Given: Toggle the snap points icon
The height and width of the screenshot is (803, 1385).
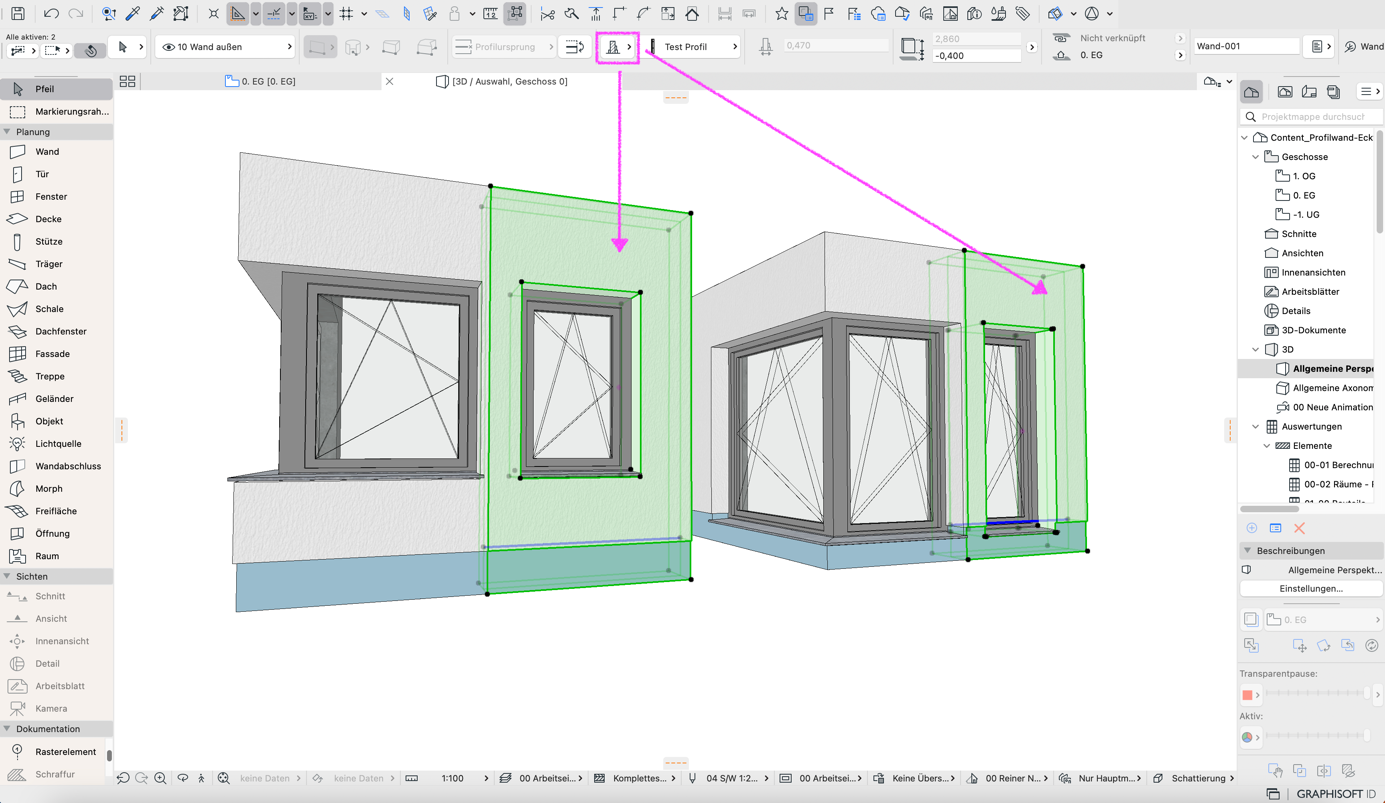Looking at the screenshot, I should 273,14.
